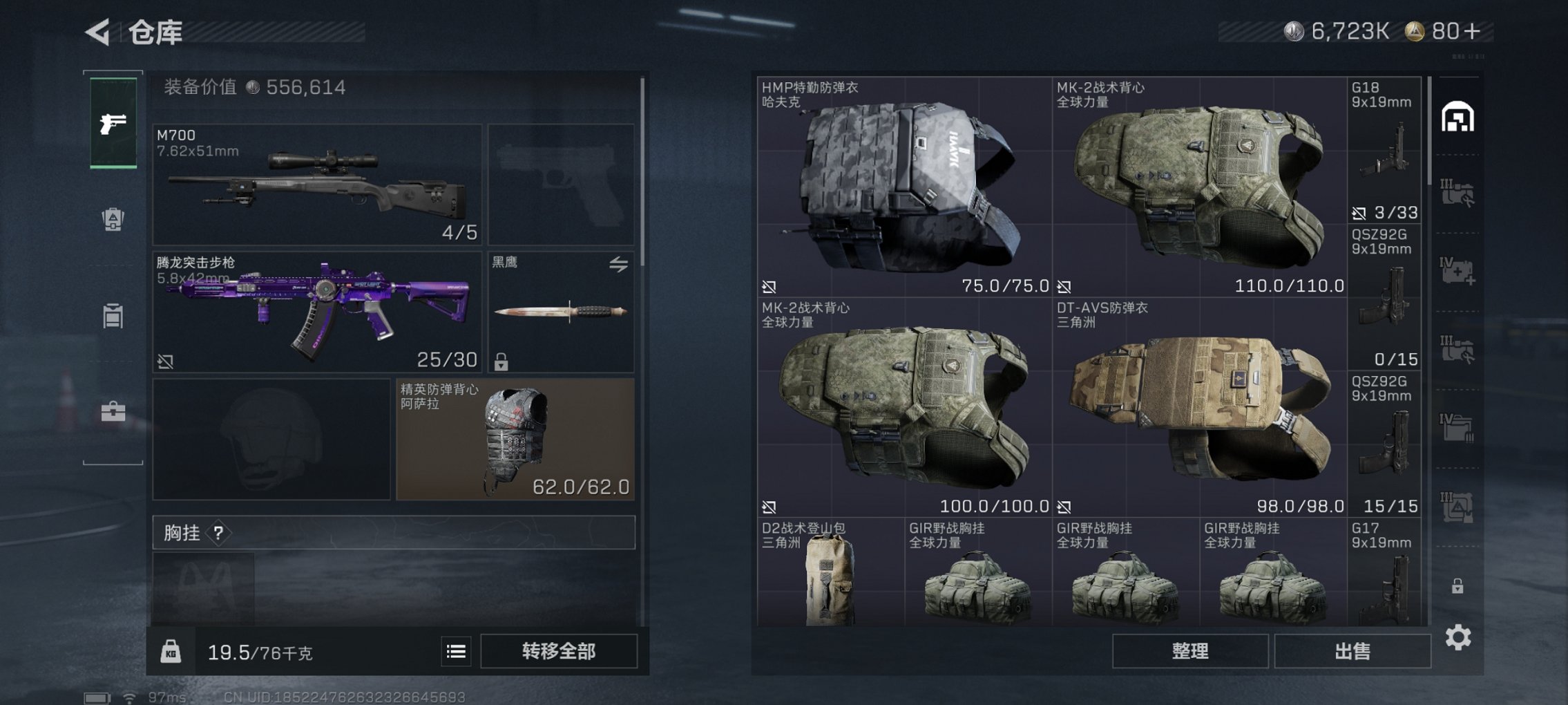The width and height of the screenshot is (1568, 705).
Task: Select the HMP特勤防弹衣 armor item
Action: [x=904, y=187]
